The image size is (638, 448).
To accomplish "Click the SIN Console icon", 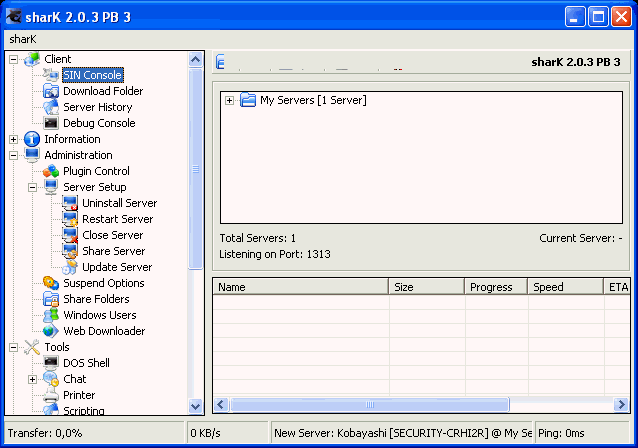I will [x=51, y=75].
